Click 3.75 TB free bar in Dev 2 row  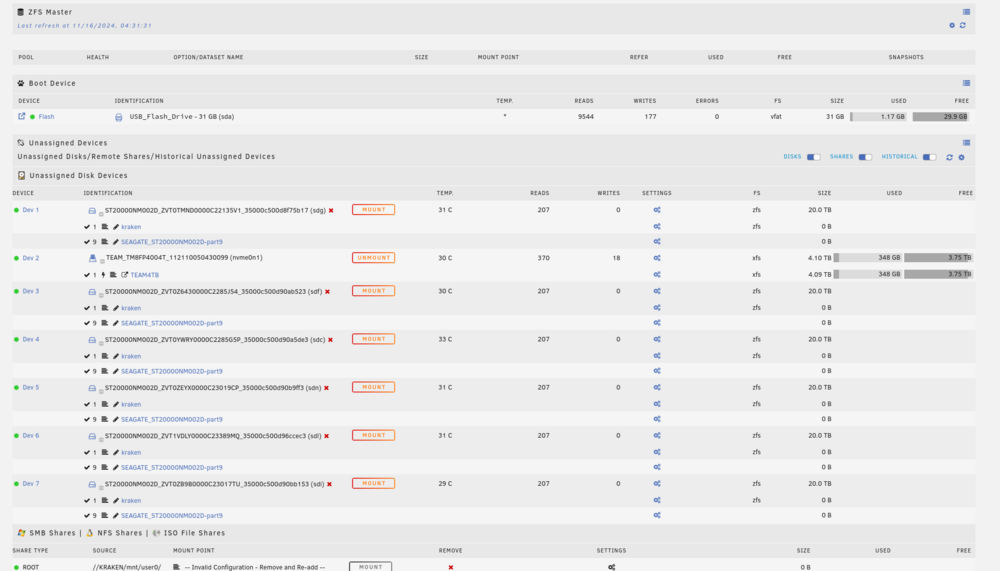[x=938, y=258]
